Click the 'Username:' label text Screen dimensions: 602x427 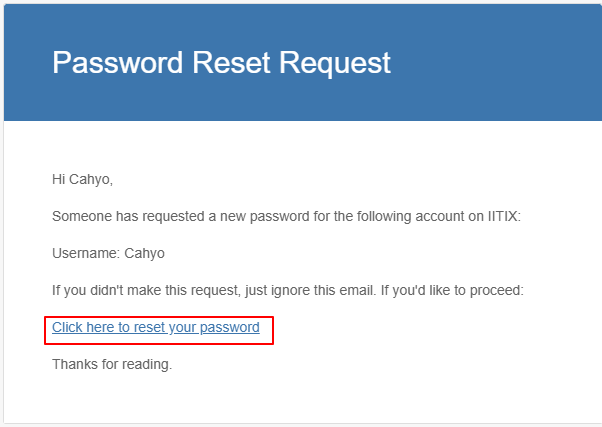(x=86, y=254)
